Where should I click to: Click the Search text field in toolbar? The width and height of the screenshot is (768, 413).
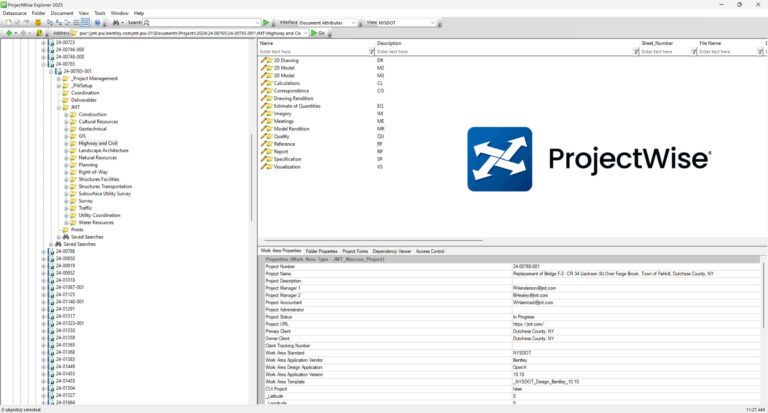point(202,23)
